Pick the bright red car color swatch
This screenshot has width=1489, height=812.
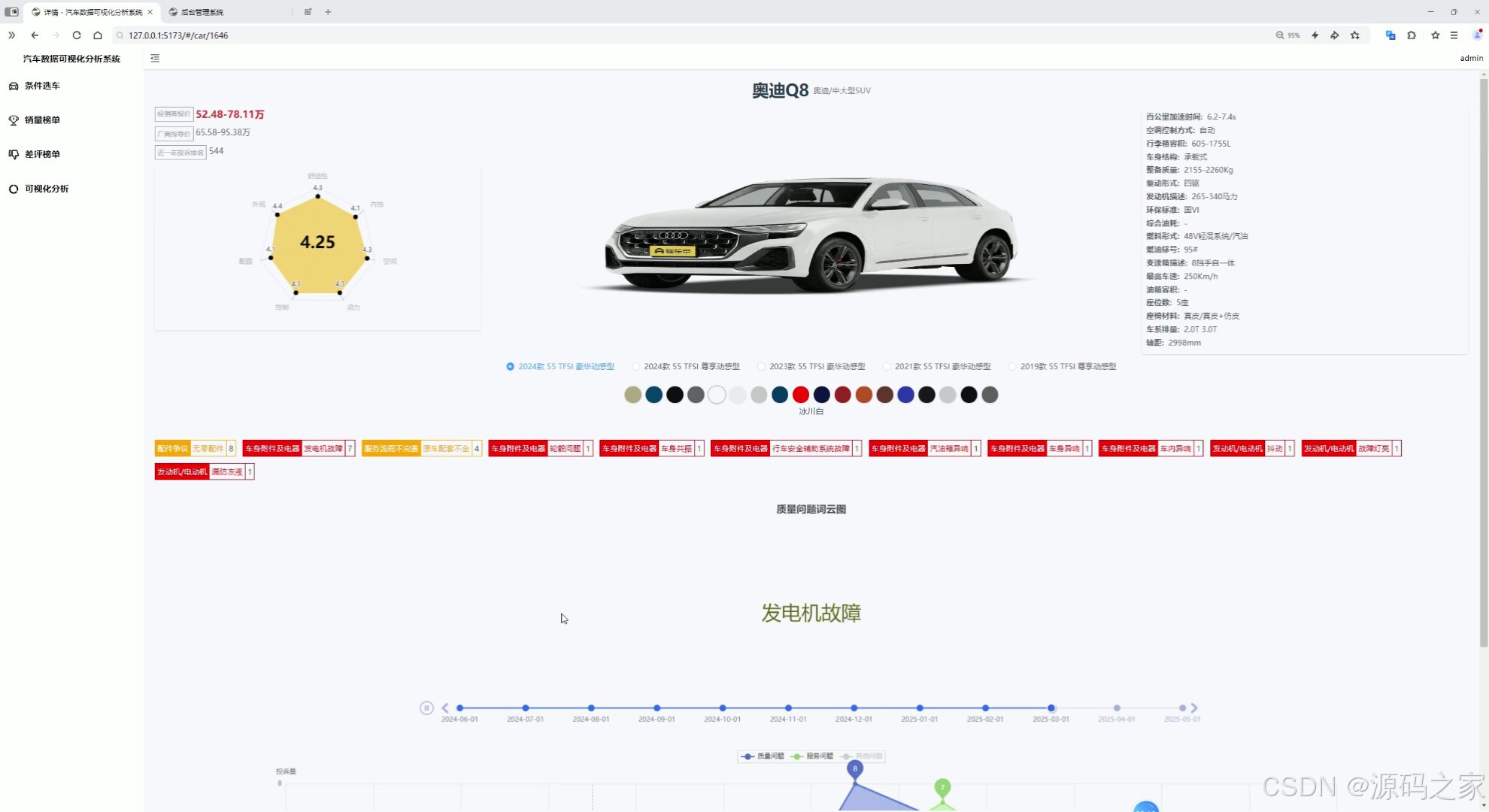(801, 395)
